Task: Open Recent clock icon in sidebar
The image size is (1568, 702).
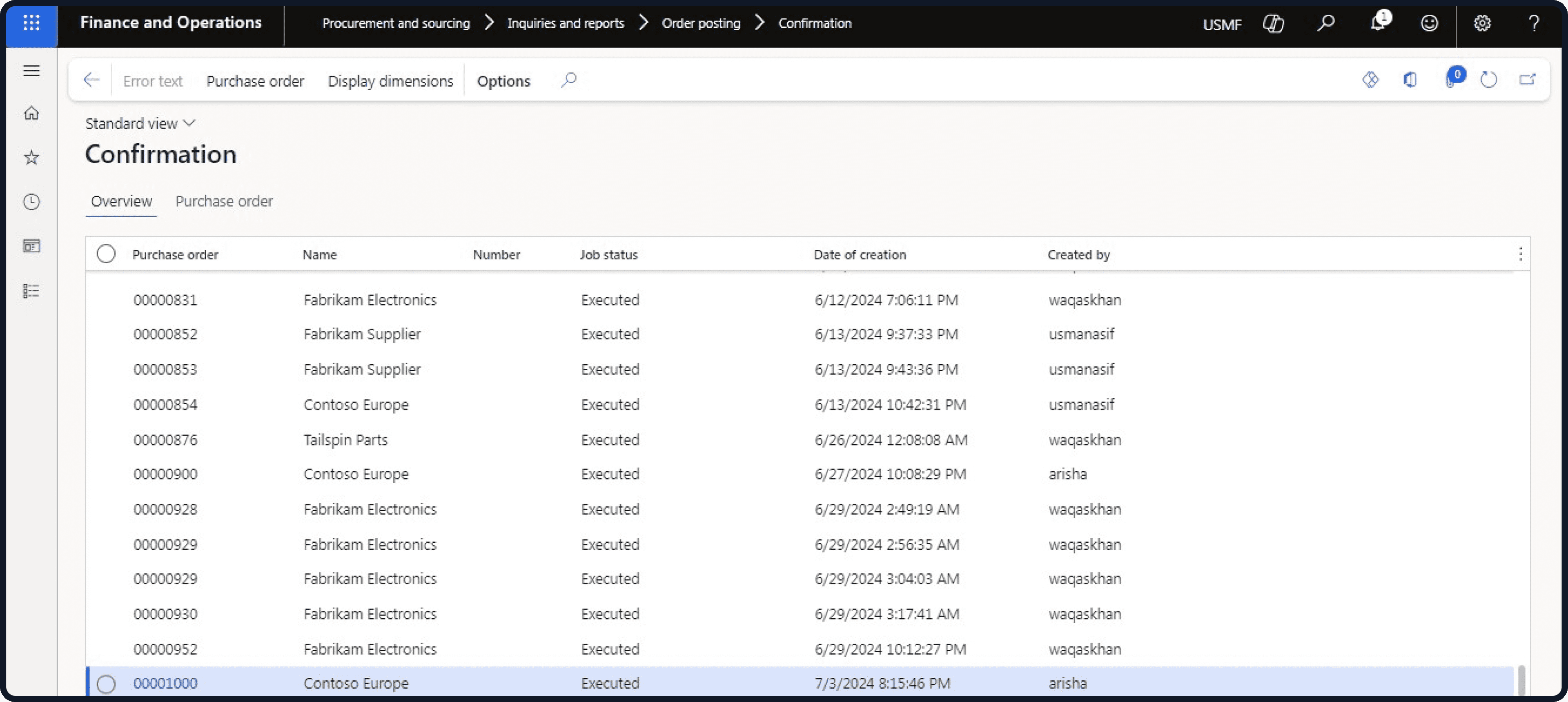Action: click(x=32, y=201)
